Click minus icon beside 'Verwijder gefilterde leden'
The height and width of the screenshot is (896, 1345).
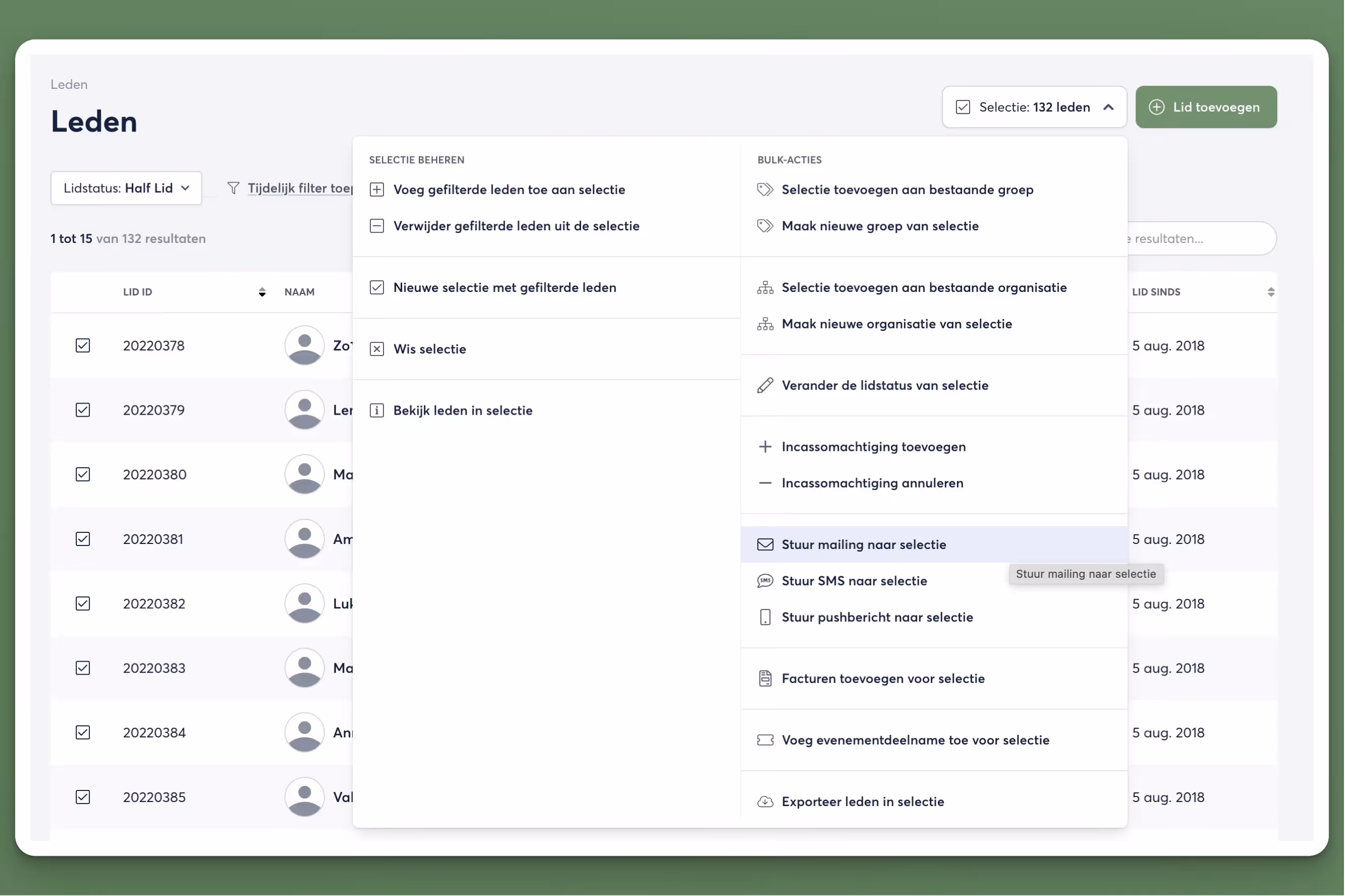(x=377, y=226)
